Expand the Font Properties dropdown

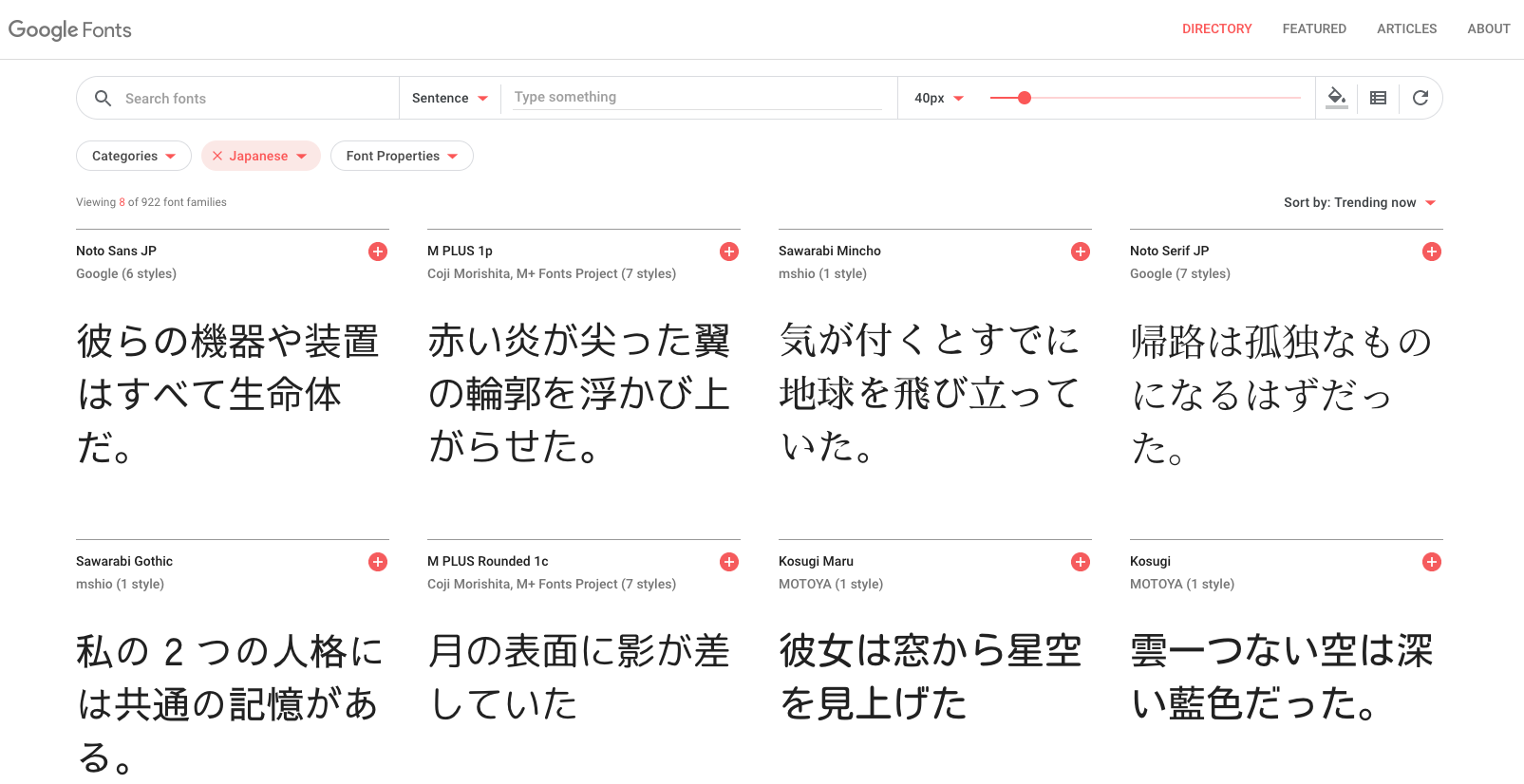tap(402, 156)
